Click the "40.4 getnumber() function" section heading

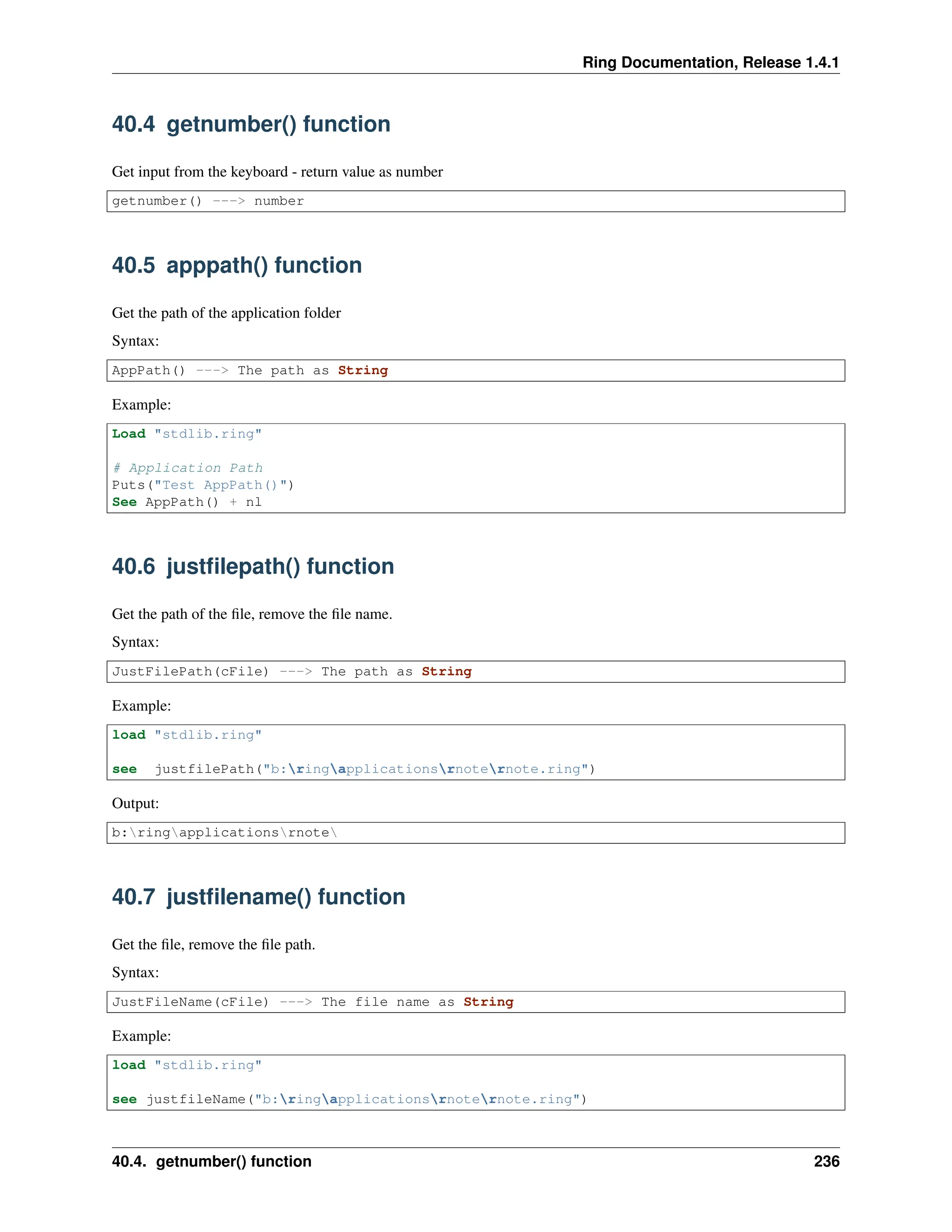pyautogui.click(x=251, y=124)
